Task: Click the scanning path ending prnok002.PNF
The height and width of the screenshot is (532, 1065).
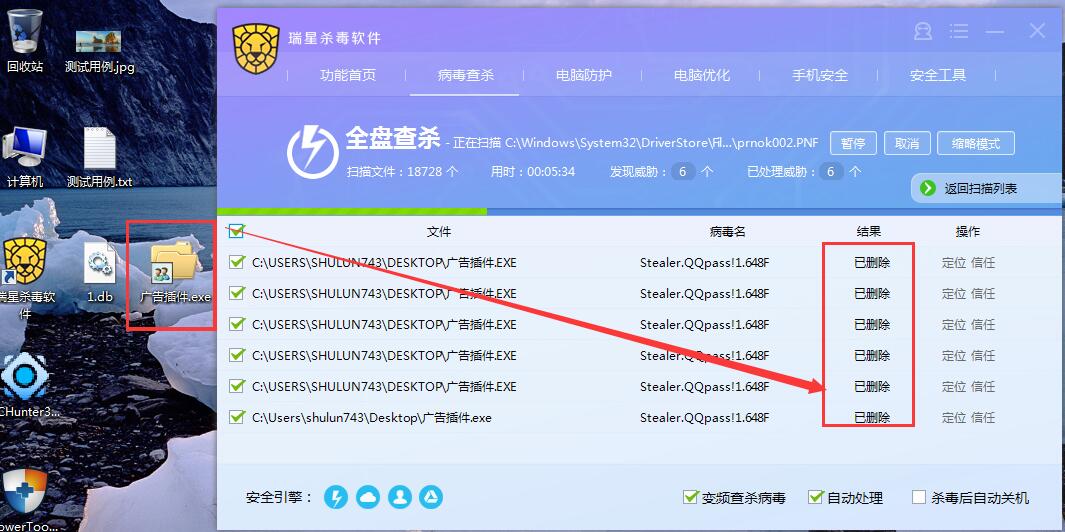Action: (662, 143)
